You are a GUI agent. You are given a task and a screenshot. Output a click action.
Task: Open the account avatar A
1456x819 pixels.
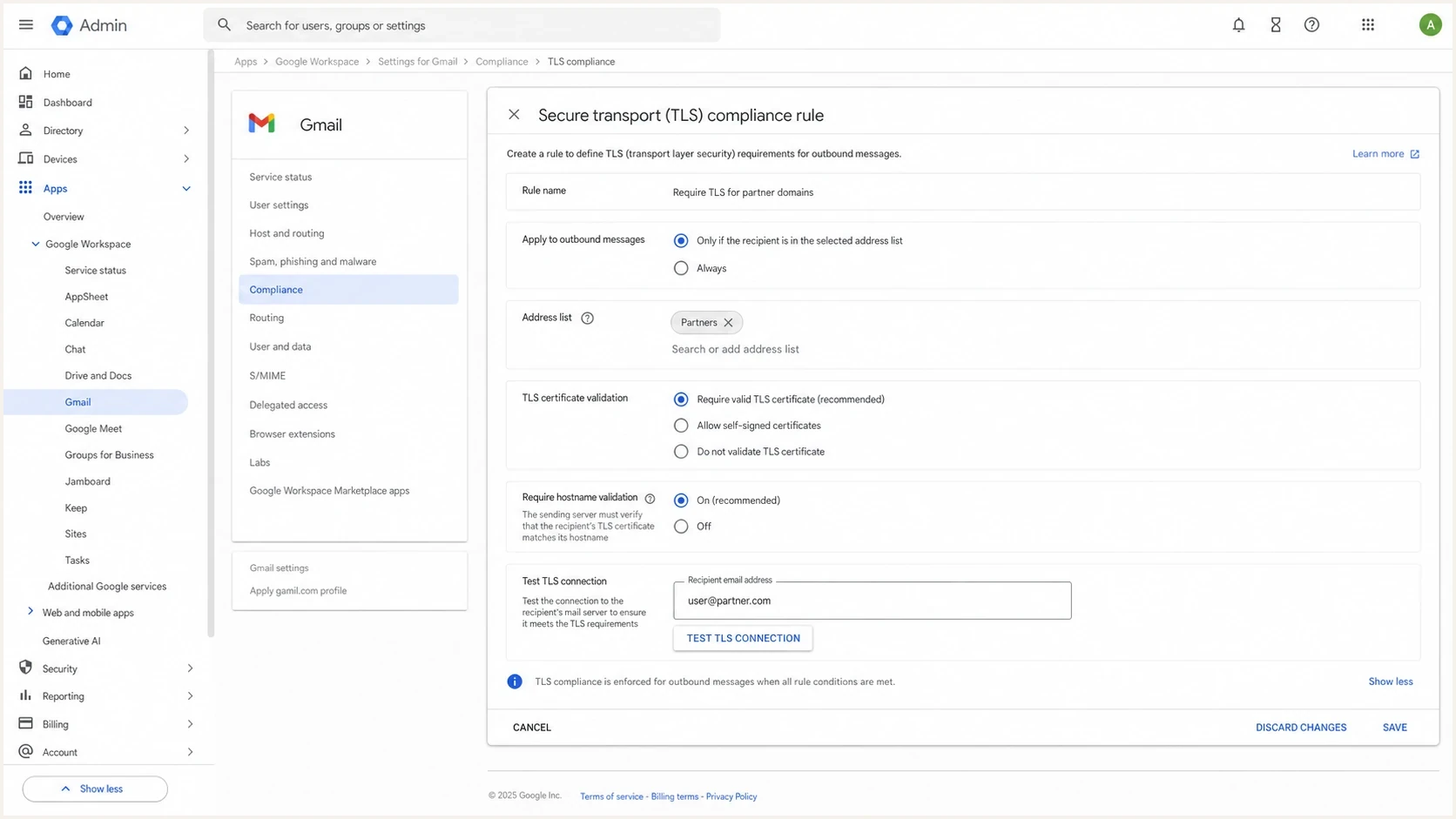click(1430, 25)
